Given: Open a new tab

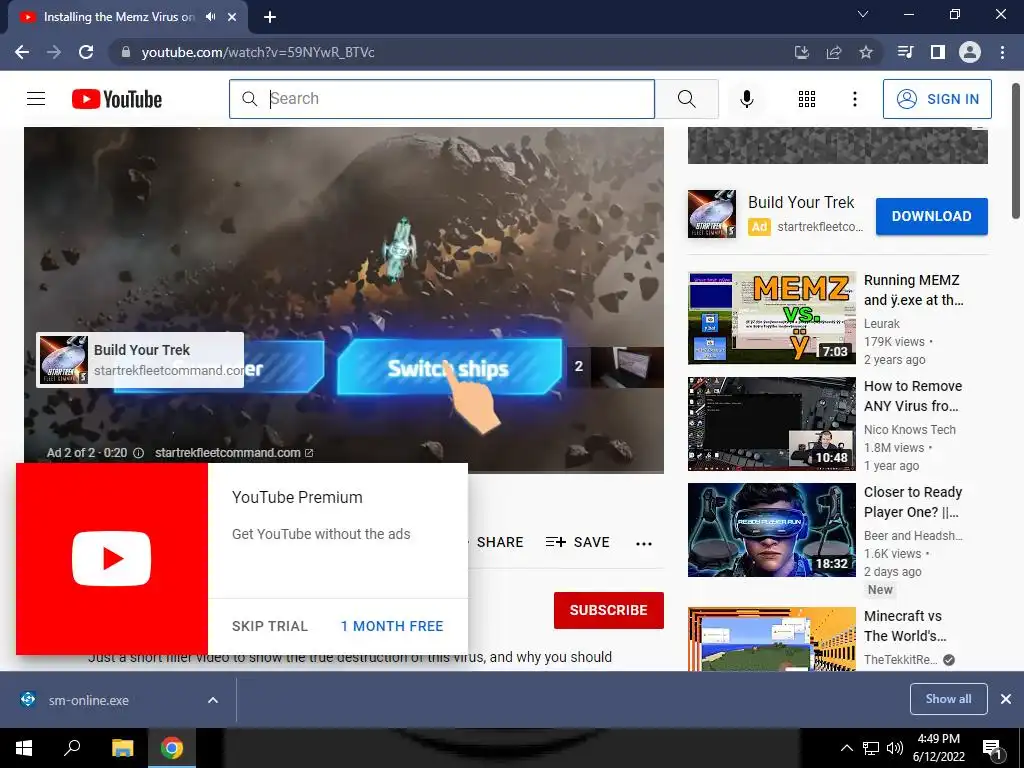Looking at the screenshot, I should 270,17.
